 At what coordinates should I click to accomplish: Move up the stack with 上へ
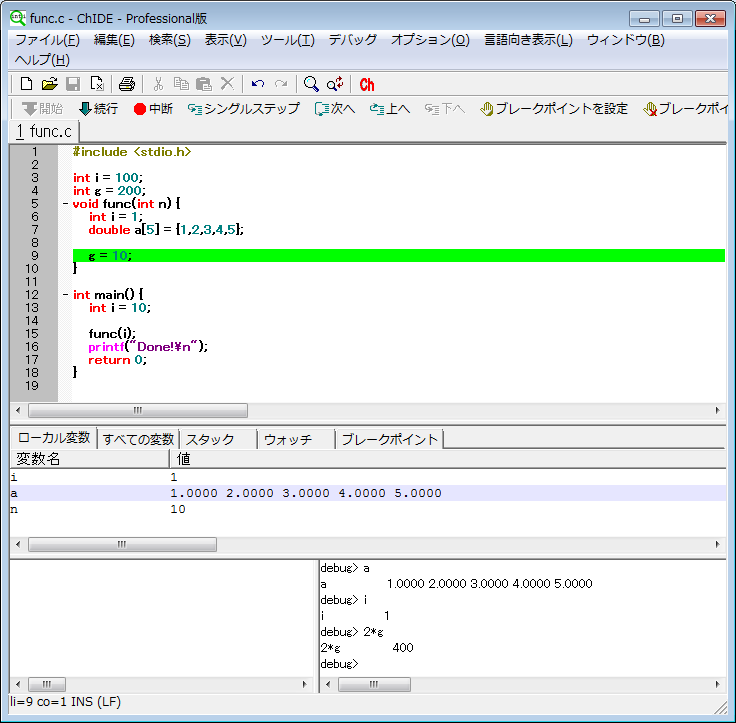(x=390, y=109)
